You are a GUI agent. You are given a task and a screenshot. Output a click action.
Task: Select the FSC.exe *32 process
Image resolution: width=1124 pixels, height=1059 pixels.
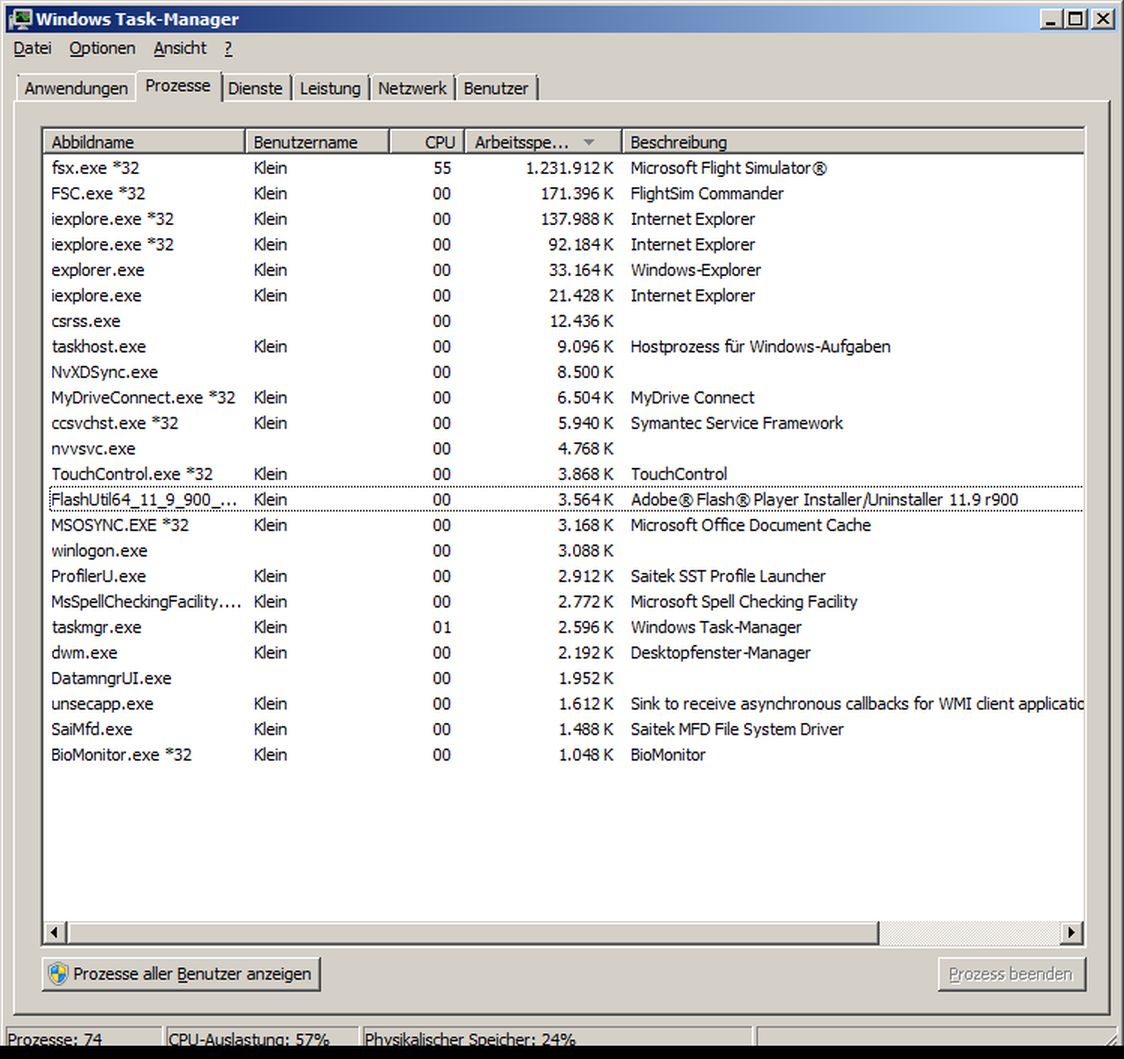coord(563,194)
